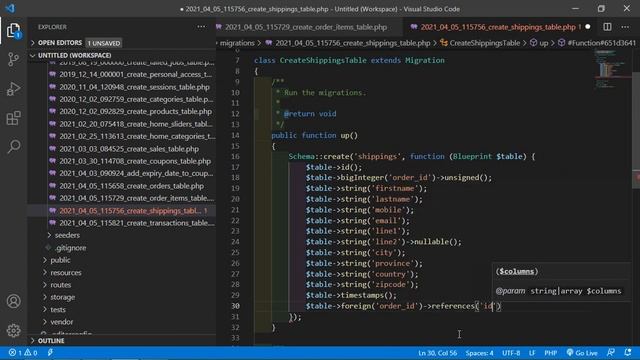Image resolution: width=640 pixels, height=360 pixels.
Task: Open 2020_11_04_120948_create_sessions_table.php
Action: pos(134,87)
